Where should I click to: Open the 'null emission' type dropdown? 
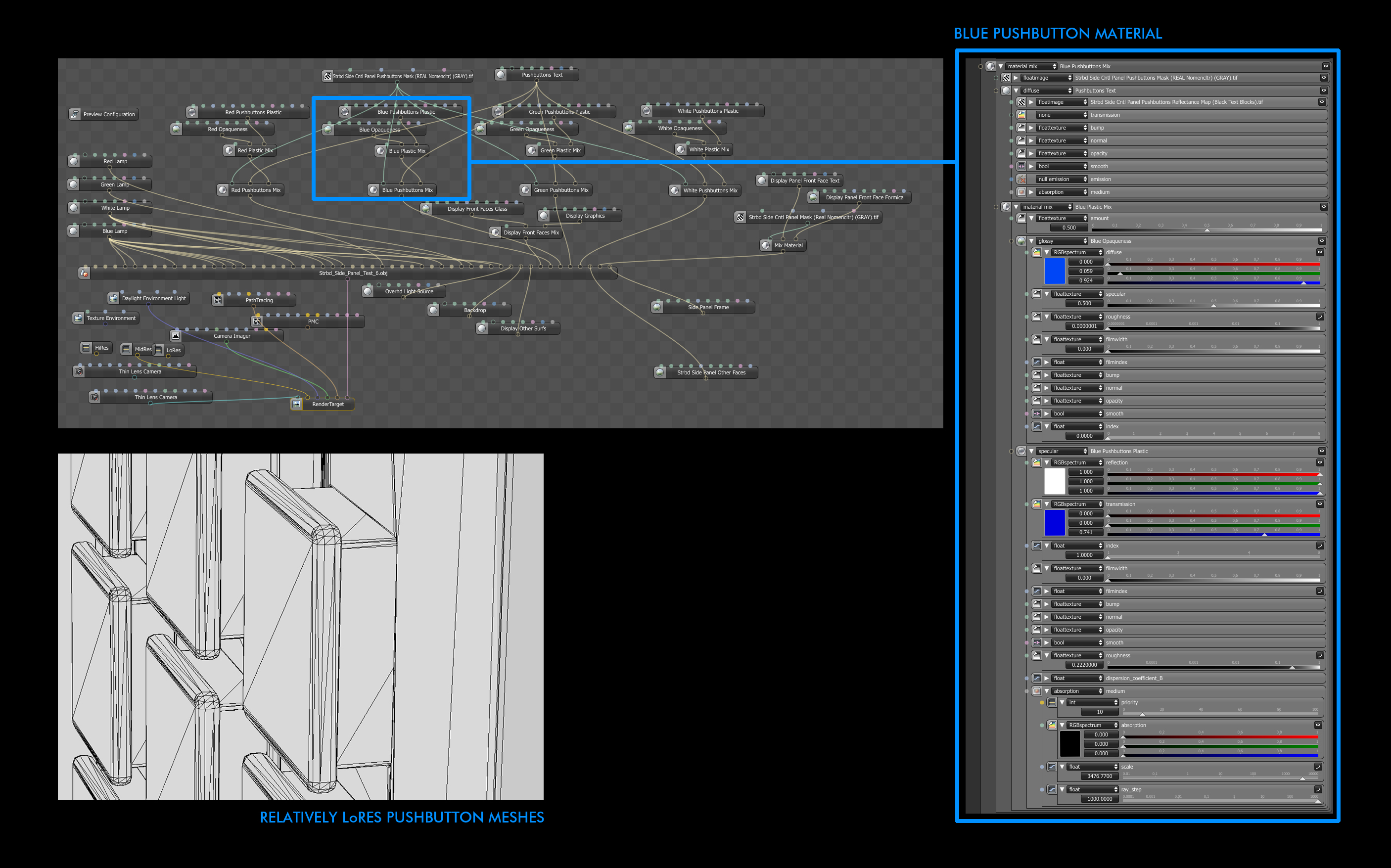1062,179
